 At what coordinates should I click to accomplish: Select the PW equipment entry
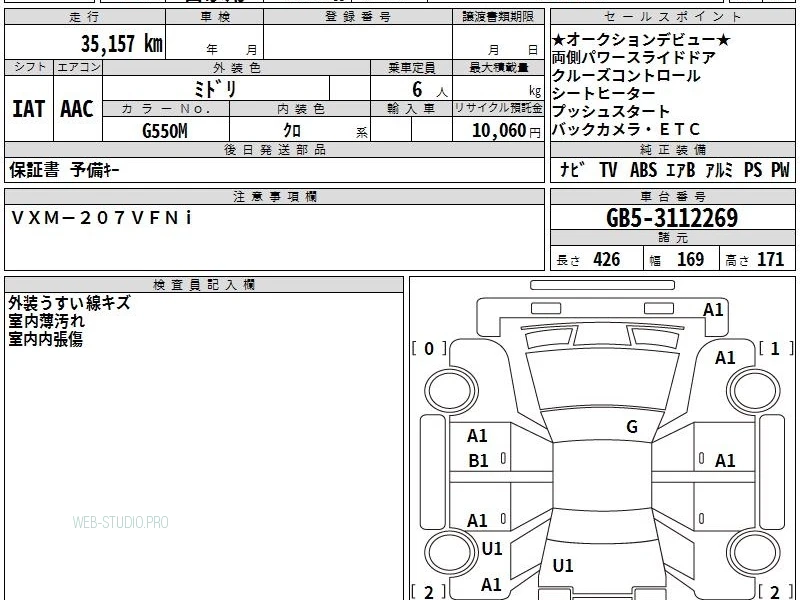tap(780, 169)
